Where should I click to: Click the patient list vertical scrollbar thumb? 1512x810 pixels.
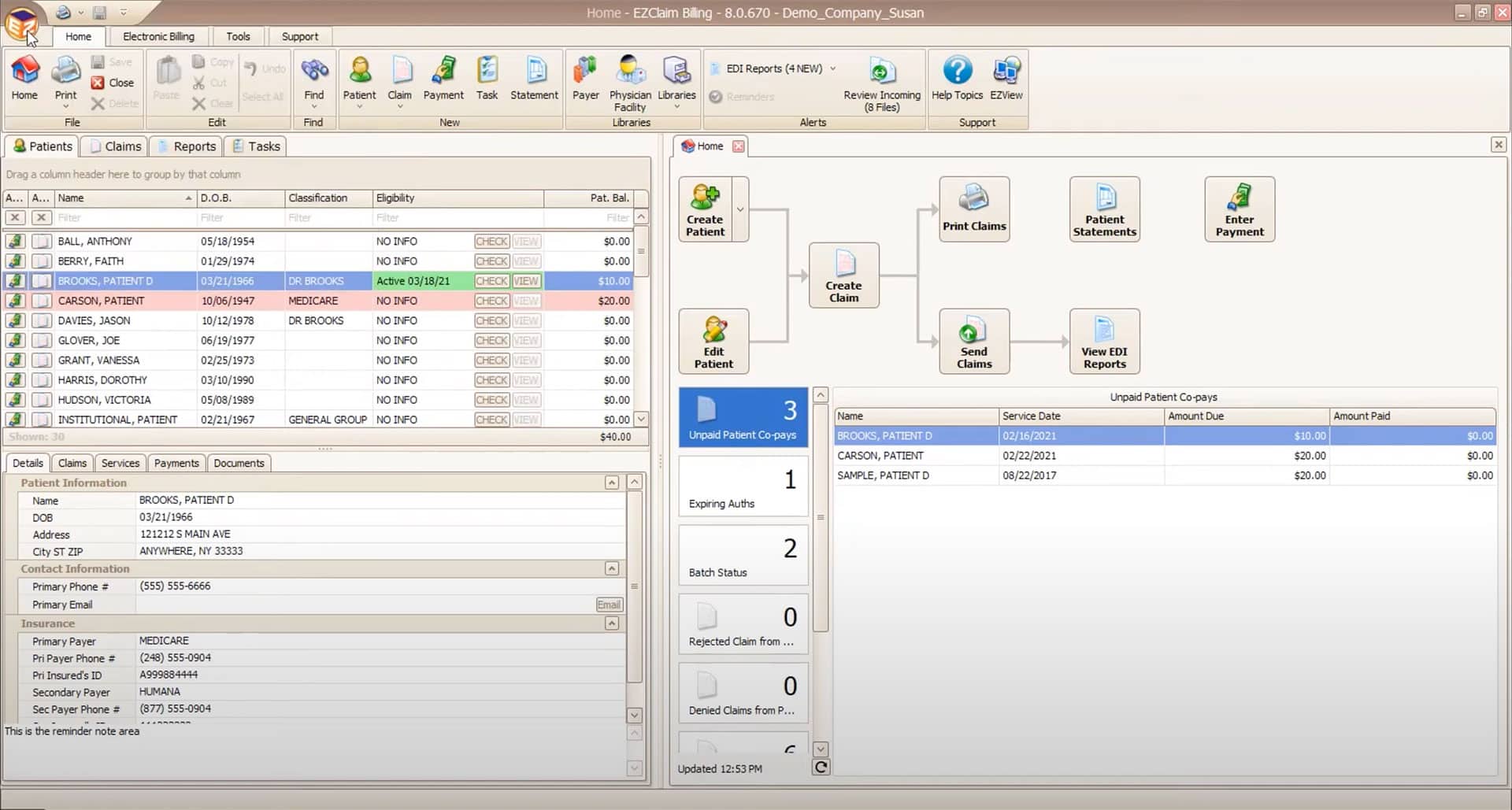[x=641, y=252]
